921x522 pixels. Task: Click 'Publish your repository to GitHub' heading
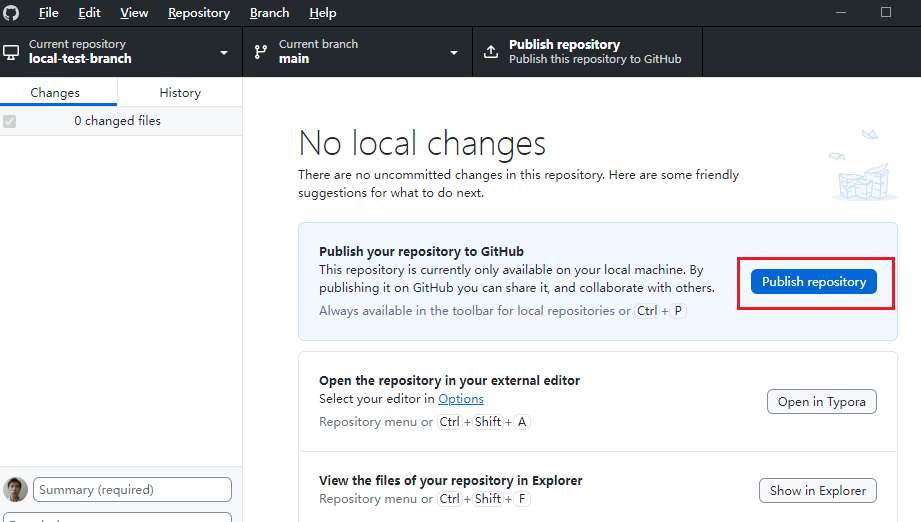(x=421, y=251)
